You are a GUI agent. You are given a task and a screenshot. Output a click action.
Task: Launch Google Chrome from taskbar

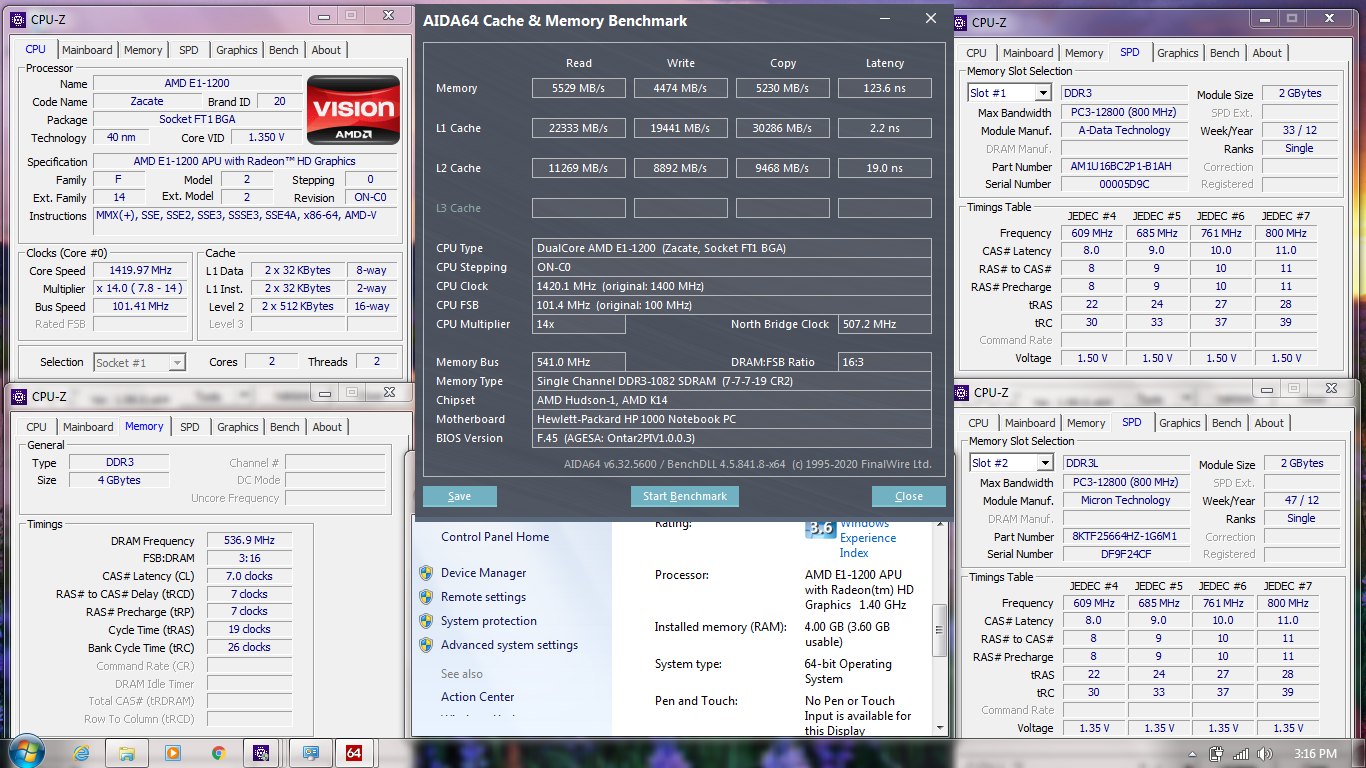coord(219,753)
